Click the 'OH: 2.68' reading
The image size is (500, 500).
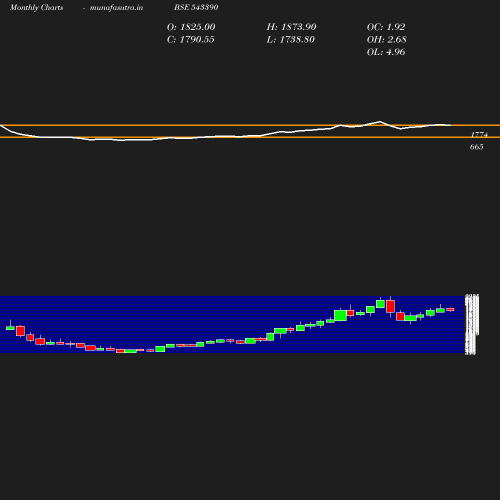click(386, 40)
